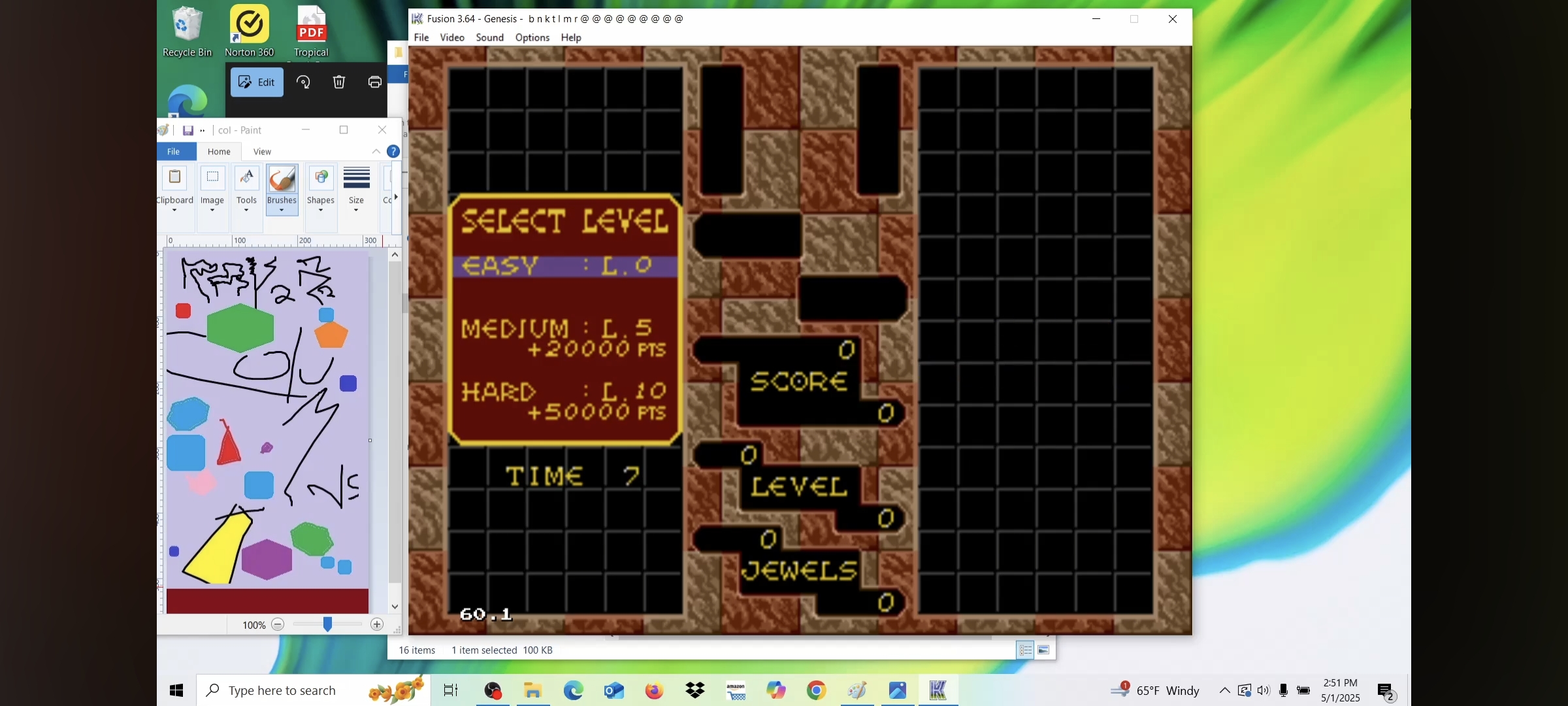The width and height of the screenshot is (1568, 706).
Task: Click the Fusion emulator taskbar icon
Action: (x=938, y=690)
